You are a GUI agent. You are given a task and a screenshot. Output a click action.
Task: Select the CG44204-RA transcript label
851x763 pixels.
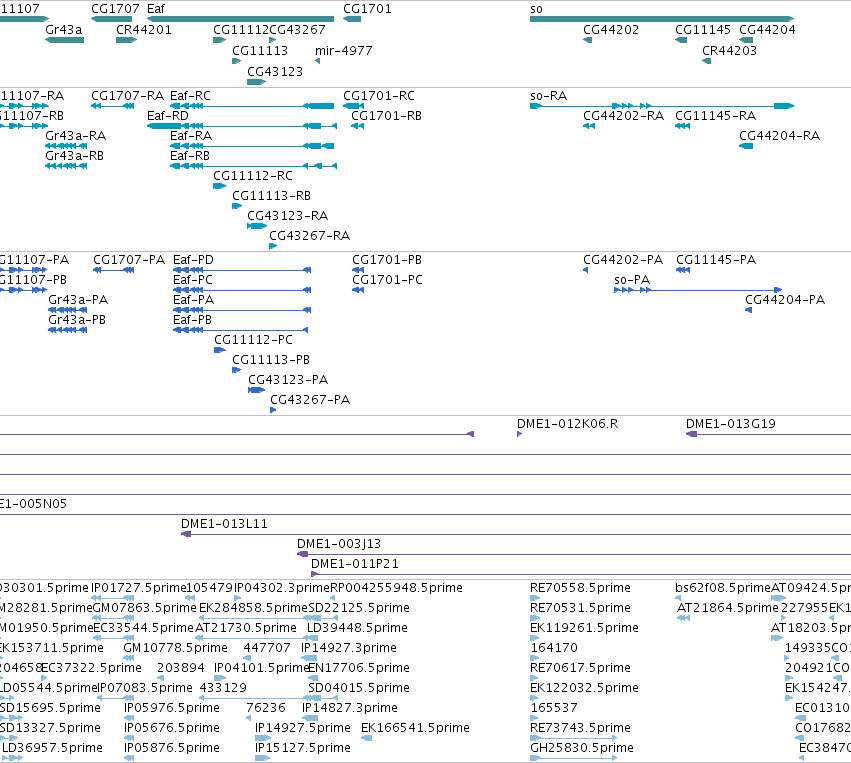point(779,136)
